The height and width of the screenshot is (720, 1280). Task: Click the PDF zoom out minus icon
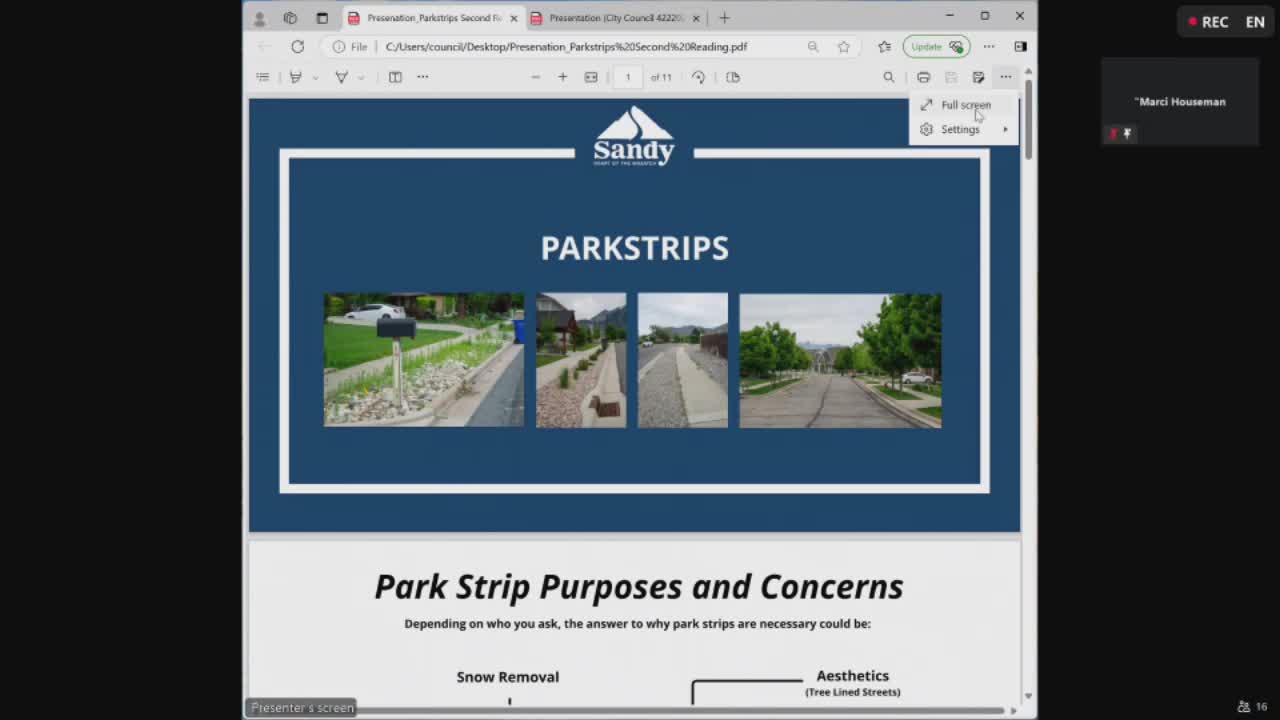[535, 77]
